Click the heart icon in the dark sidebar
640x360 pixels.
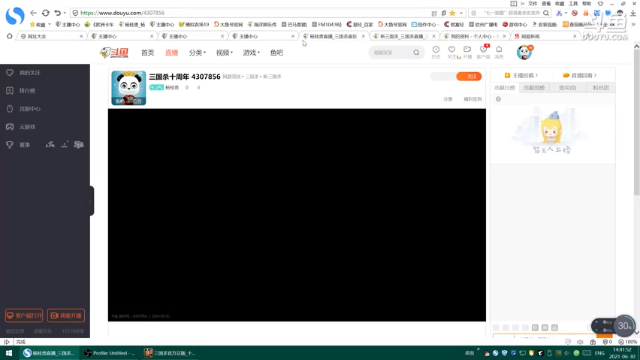tap(10, 73)
